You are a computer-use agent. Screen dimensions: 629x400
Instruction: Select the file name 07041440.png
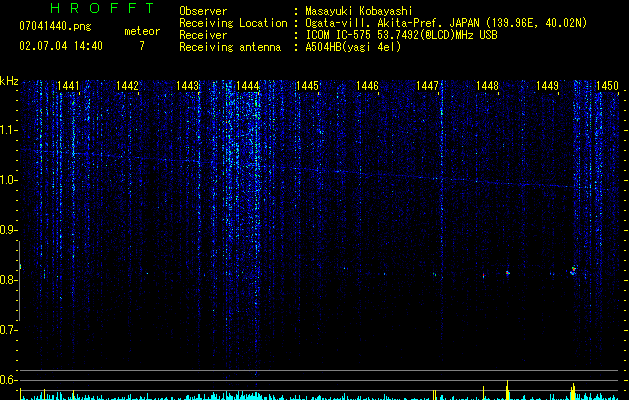coord(55,27)
